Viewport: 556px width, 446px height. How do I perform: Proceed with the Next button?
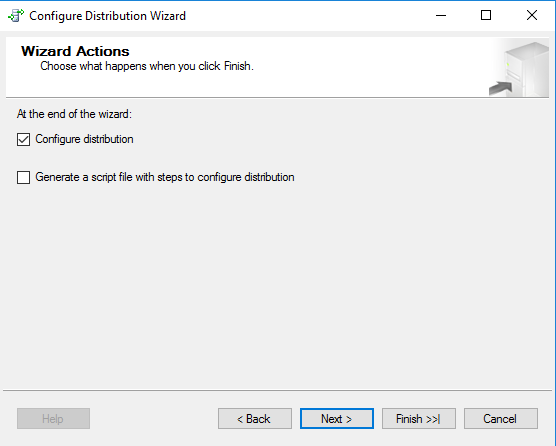pyautogui.click(x=337, y=419)
